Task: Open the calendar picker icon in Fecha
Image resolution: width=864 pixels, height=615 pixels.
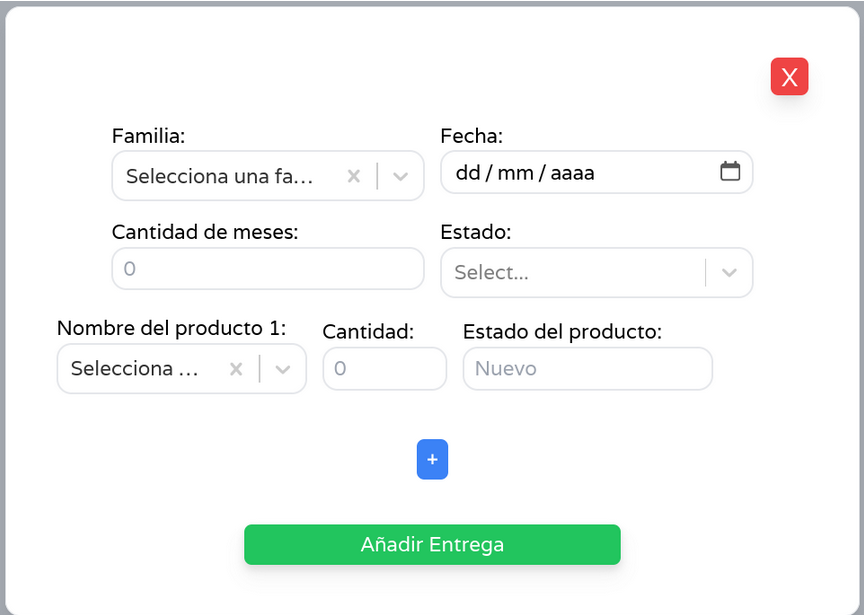Action: point(730,171)
